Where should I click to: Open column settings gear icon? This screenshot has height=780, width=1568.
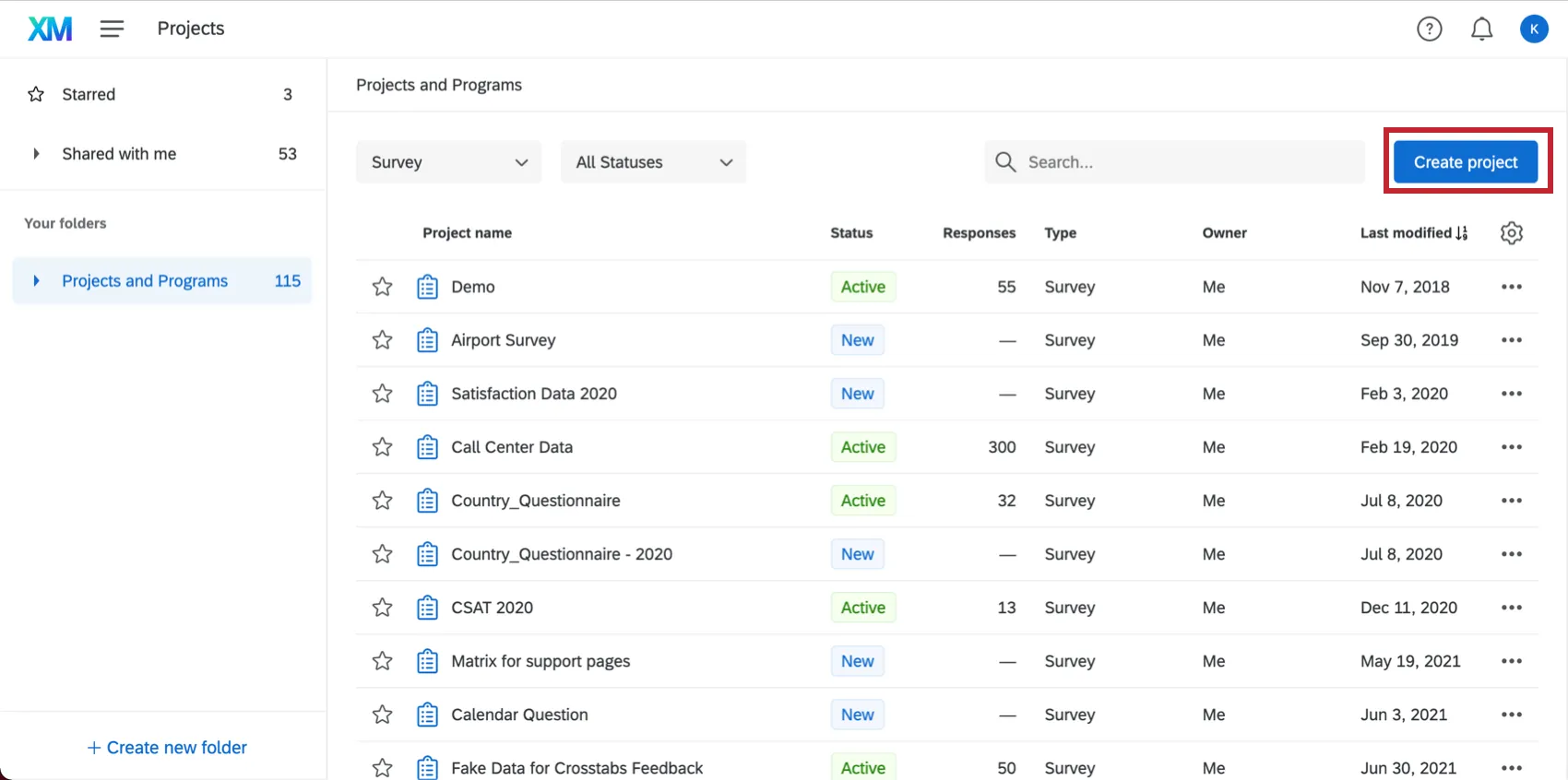[x=1511, y=233]
